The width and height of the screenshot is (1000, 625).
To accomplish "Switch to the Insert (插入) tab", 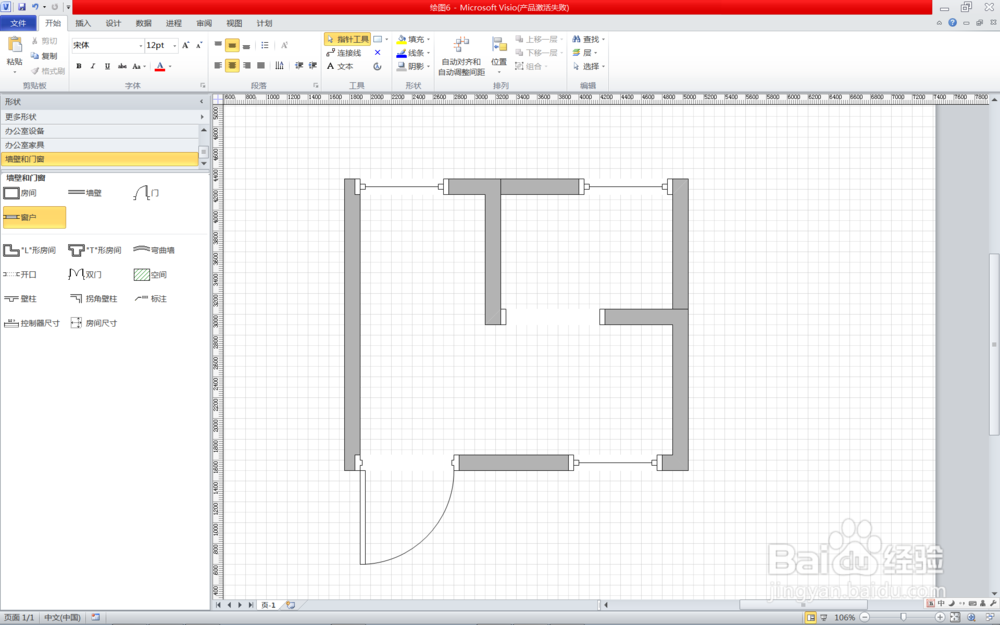I will (x=83, y=23).
